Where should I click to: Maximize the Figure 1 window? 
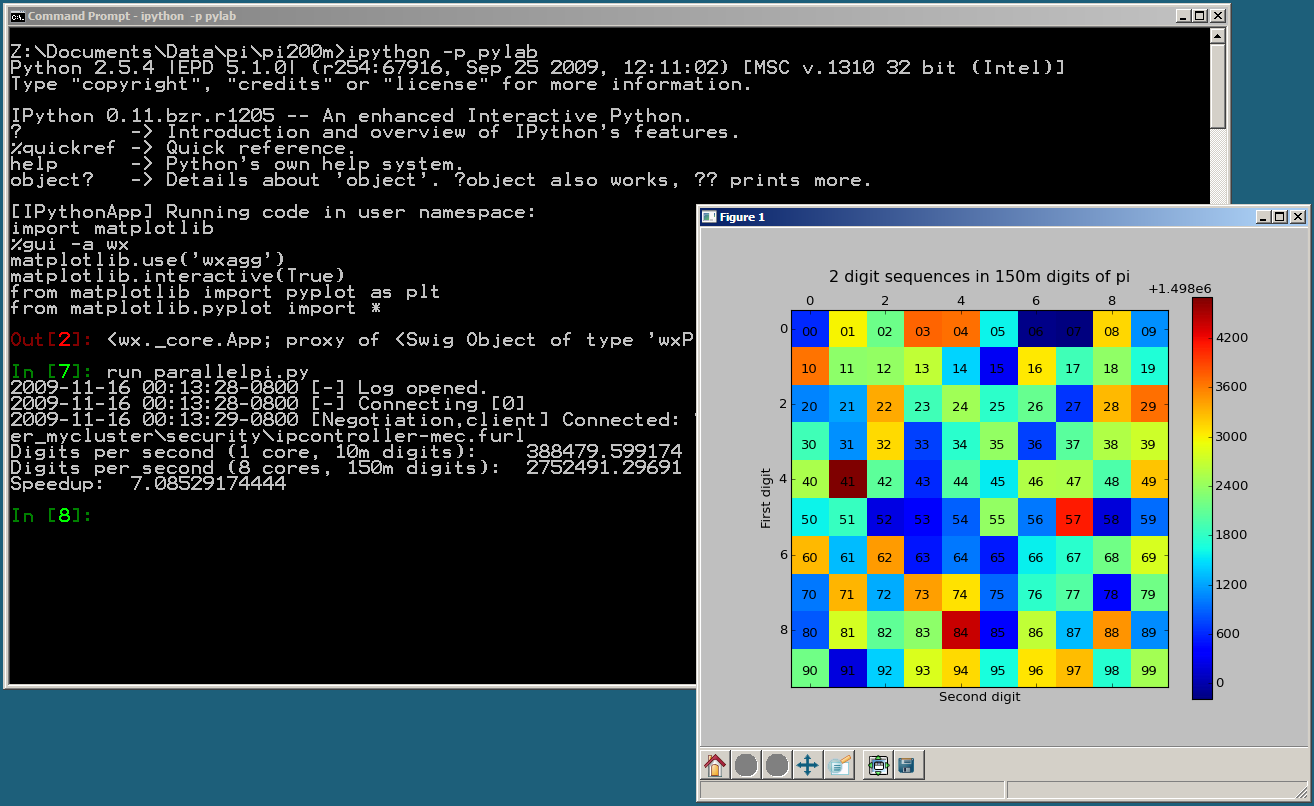point(1280,217)
